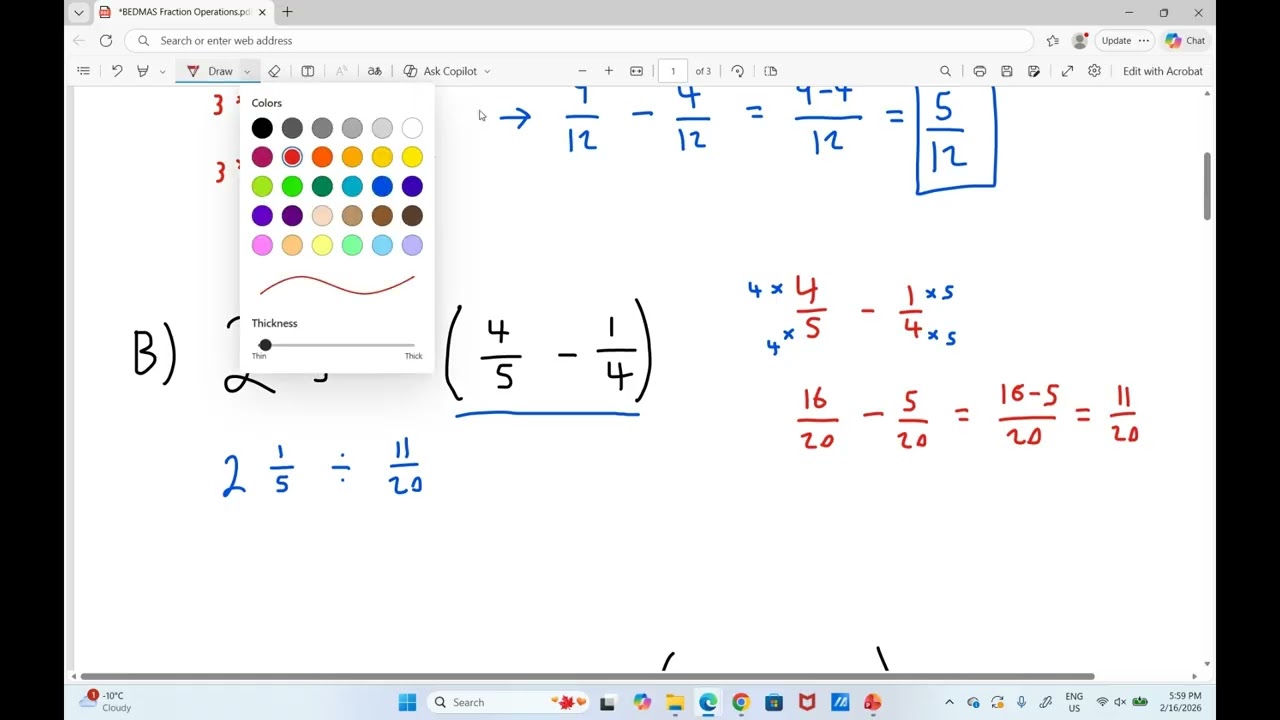Save the PDF document
Viewport: 1280px width, 720px height.
tap(1007, 71)
